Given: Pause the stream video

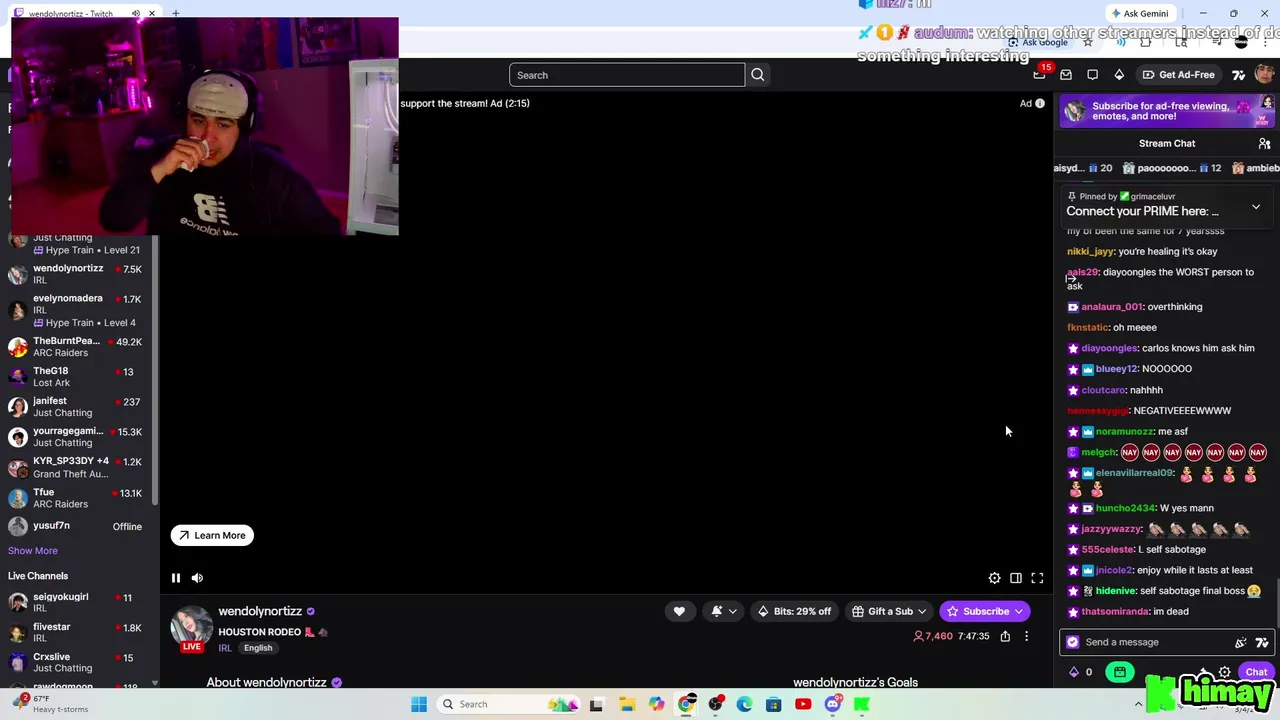Looking at the screenshot, I should (x=175, y=578).
